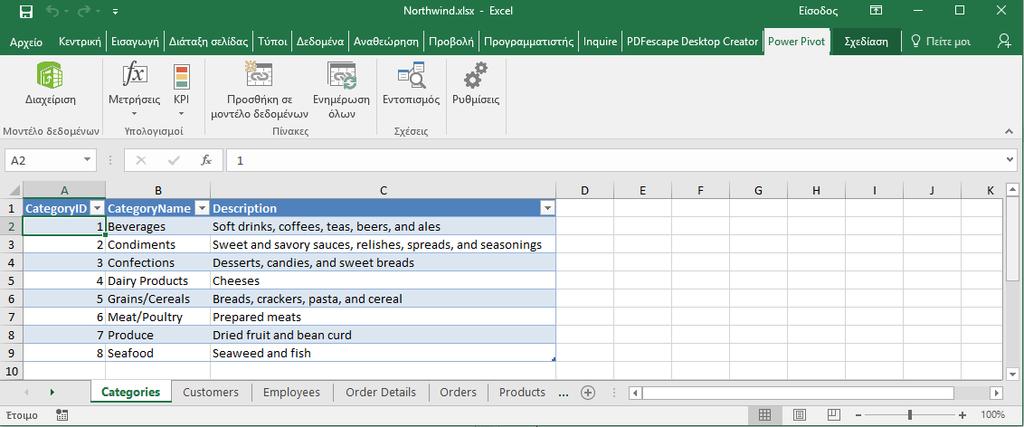Open Ribbon Display Options in the title bar
This screenshot has width=1024, height=427.
(876, 10)
